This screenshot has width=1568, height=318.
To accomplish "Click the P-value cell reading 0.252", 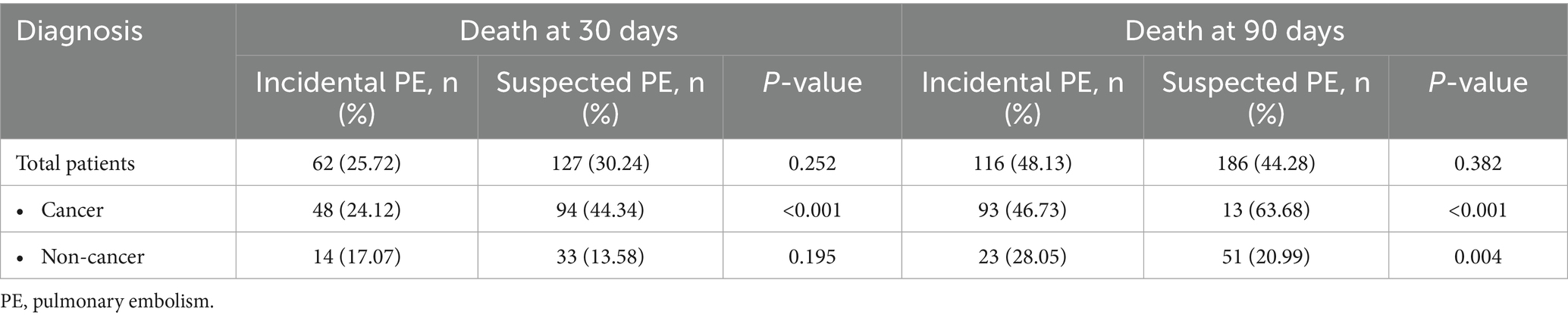I will [811, 164].
